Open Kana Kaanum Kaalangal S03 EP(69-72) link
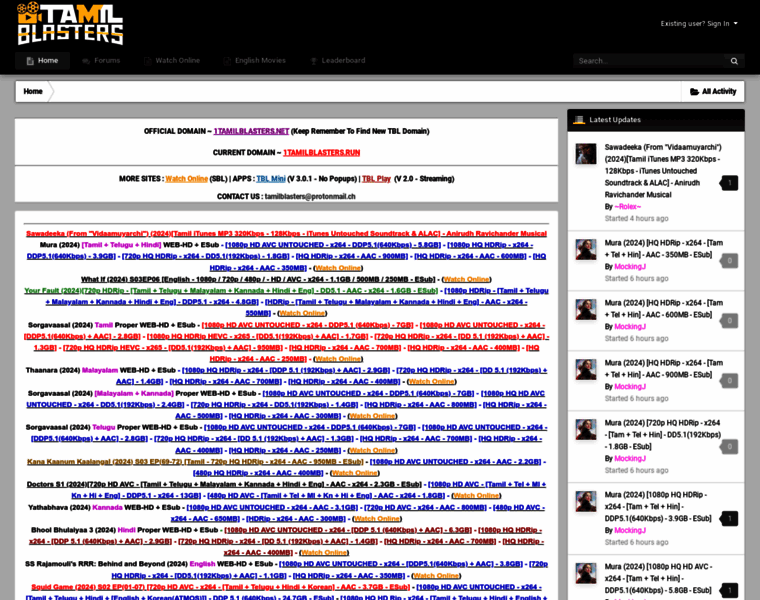Image resolution: width=760 pixels, height=600 pixels. (x=195, y=462)
